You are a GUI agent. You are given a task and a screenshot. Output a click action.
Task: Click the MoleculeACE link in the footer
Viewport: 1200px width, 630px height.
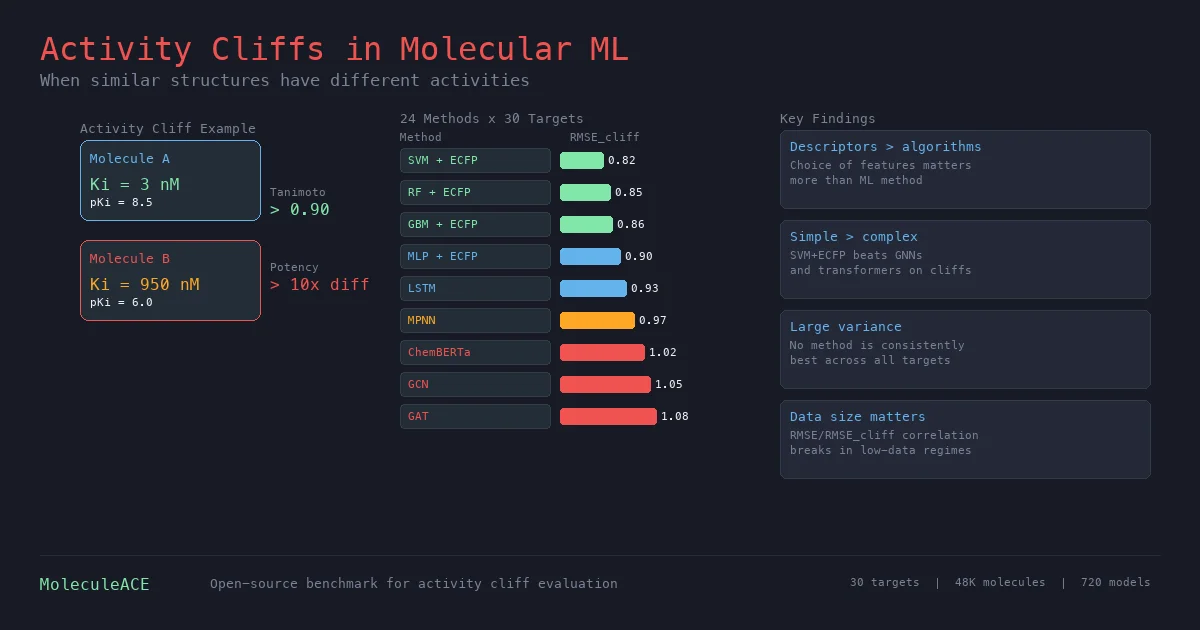[x=94, y=584]
